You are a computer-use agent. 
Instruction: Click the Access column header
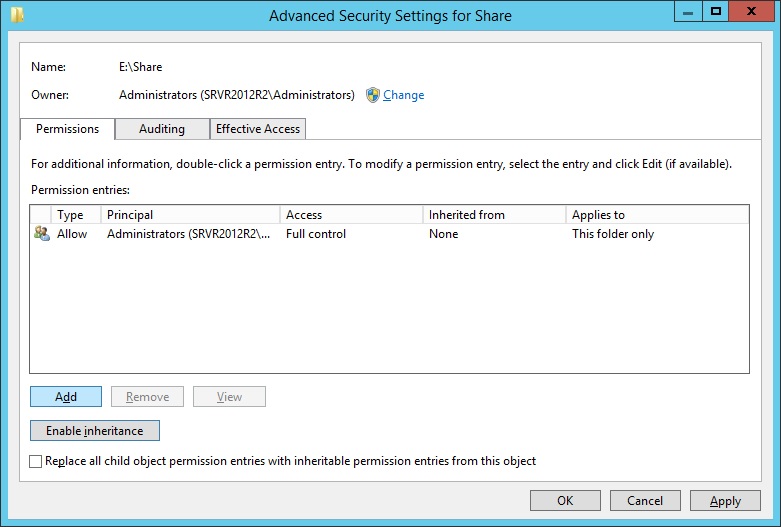click(350, 215)
